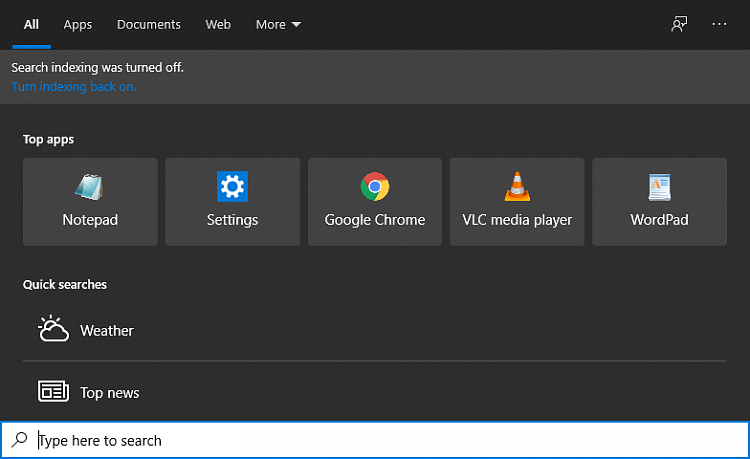The width and height of the screenshot is (750, 459).
Task: Switch to the Apps tab
Action: point(78,24)
